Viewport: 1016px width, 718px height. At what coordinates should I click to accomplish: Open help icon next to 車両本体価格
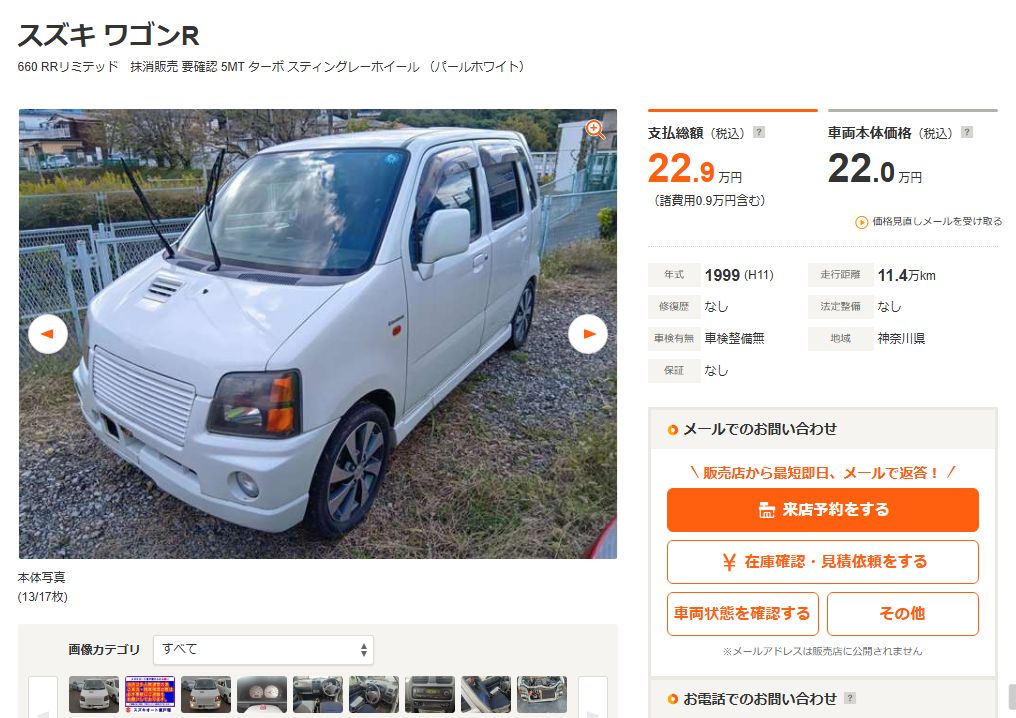[x=966, y=132]
